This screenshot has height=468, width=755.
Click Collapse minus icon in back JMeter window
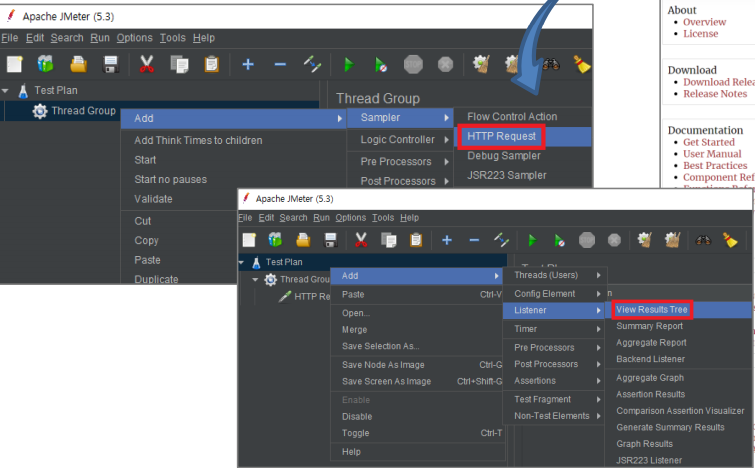(280, 65)
